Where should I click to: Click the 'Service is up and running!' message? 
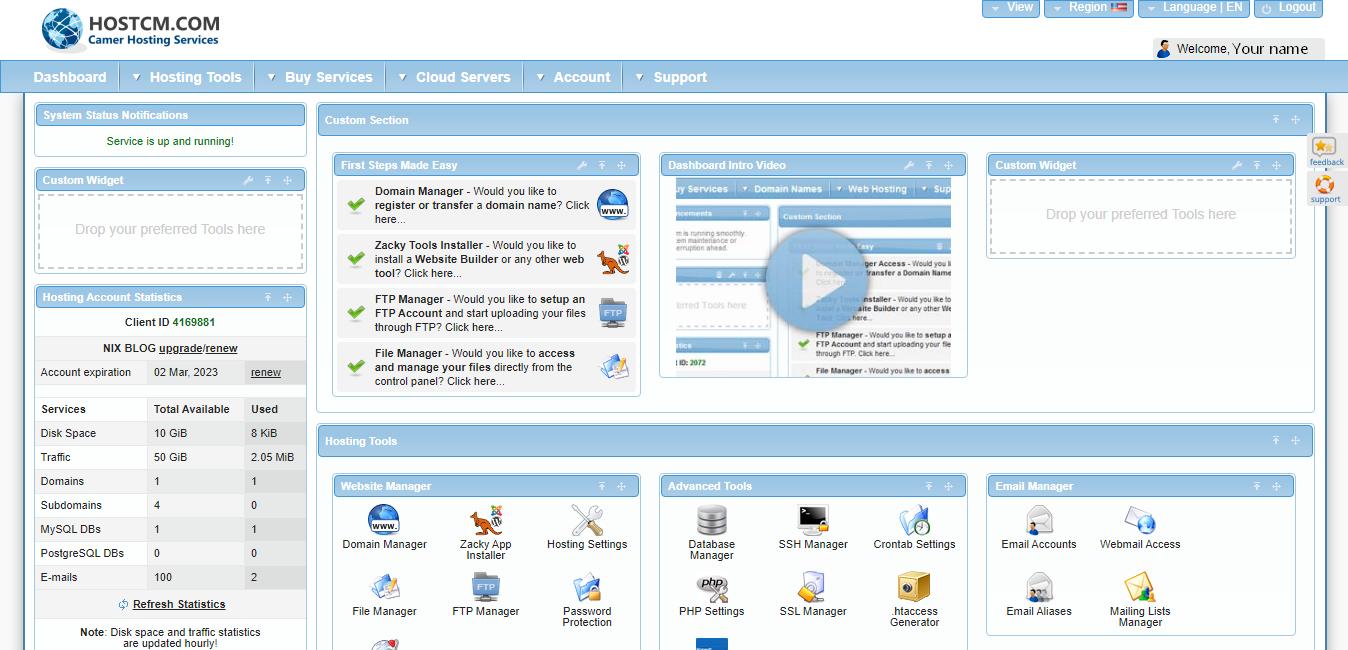[x=170, y=141]
